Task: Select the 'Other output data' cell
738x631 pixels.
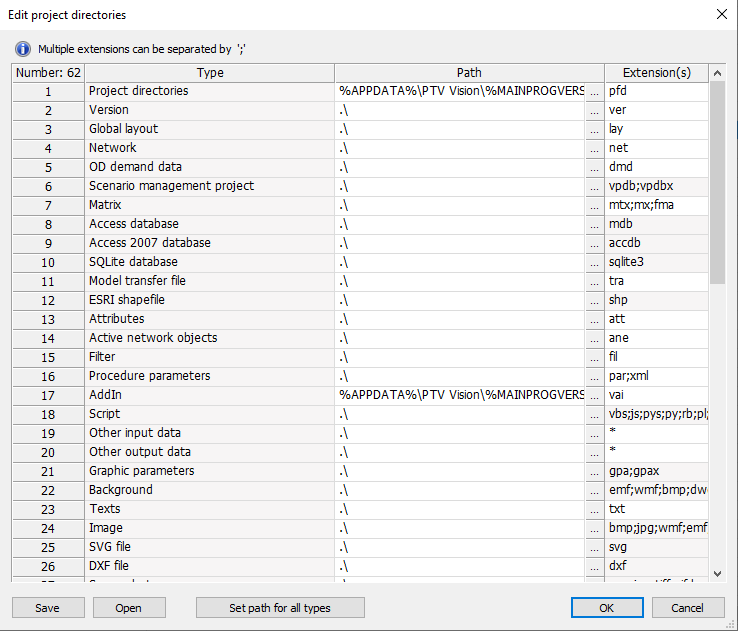Action: click(210, 452)
